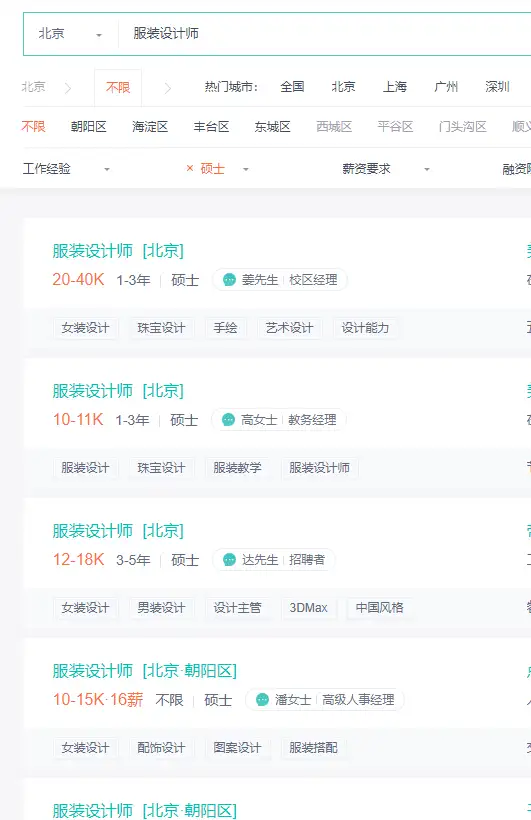
Task: Expand the 薪资要求 dropdown
Action: [x=386, y=169]
